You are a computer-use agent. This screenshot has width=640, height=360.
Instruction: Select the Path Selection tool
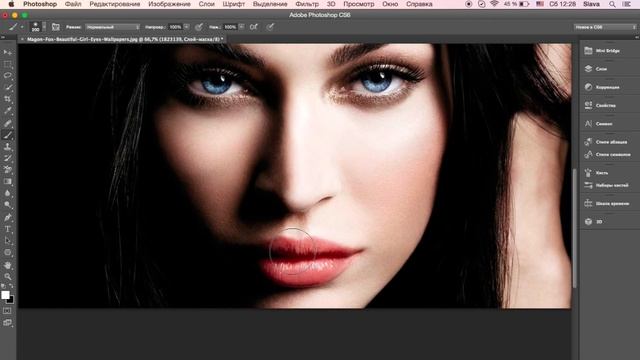click(x=7, y=241)
